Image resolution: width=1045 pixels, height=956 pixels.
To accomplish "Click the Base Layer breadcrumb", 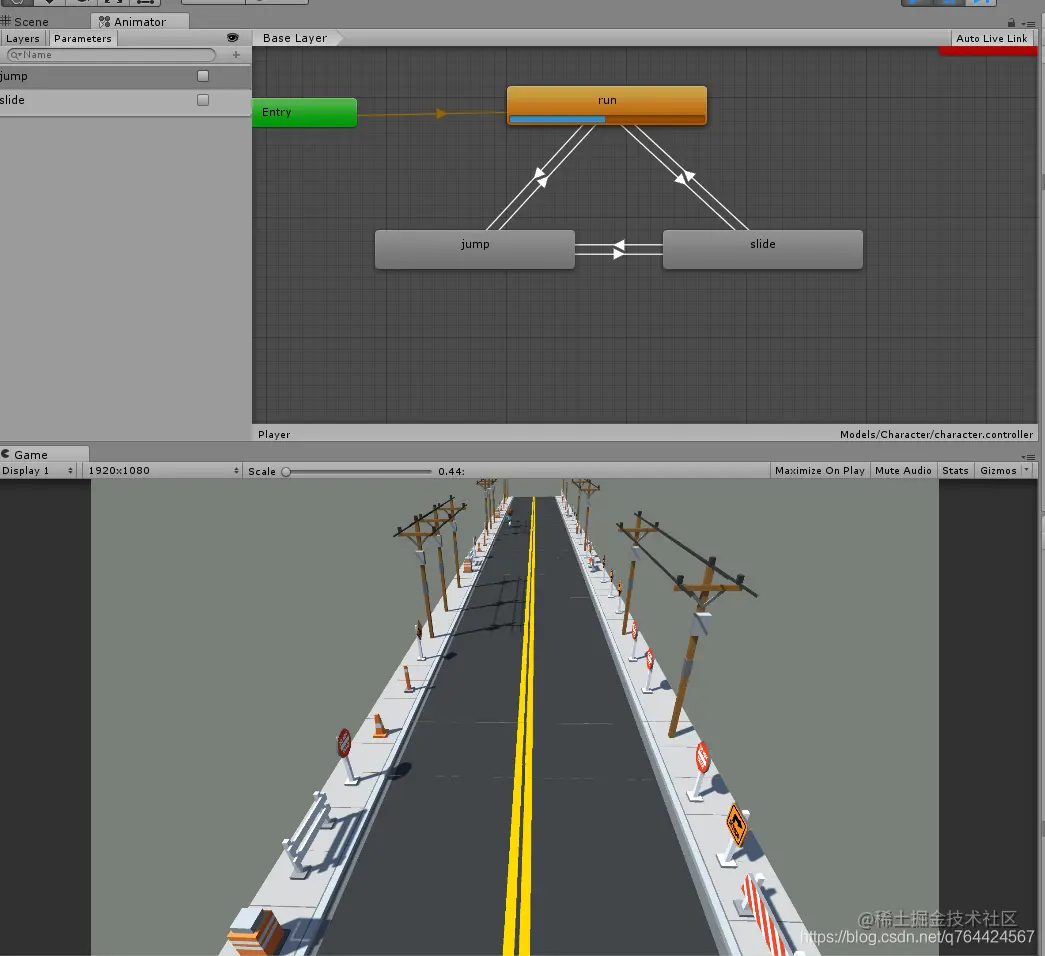I will (x=295, y=38).
